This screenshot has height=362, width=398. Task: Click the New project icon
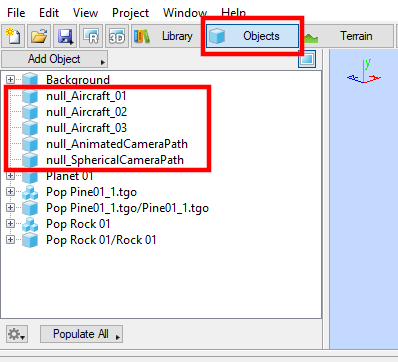(x=13, y=36)
